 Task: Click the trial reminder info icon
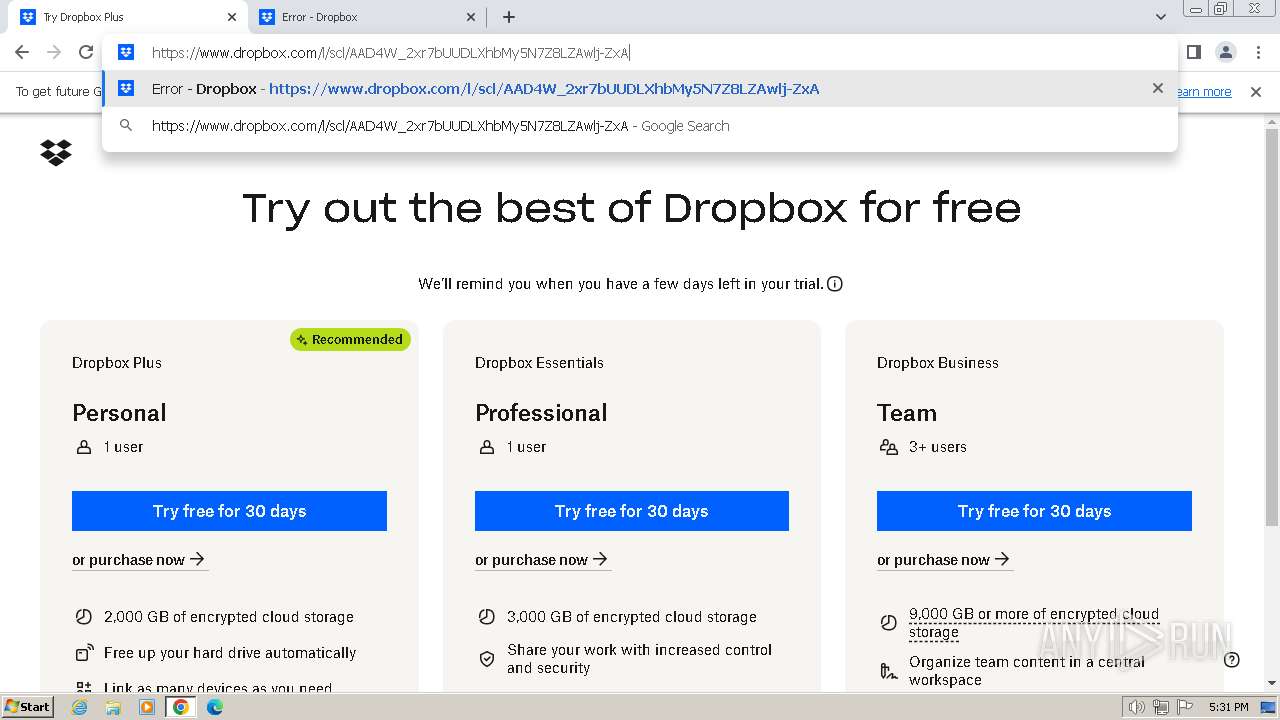[835, 284]
